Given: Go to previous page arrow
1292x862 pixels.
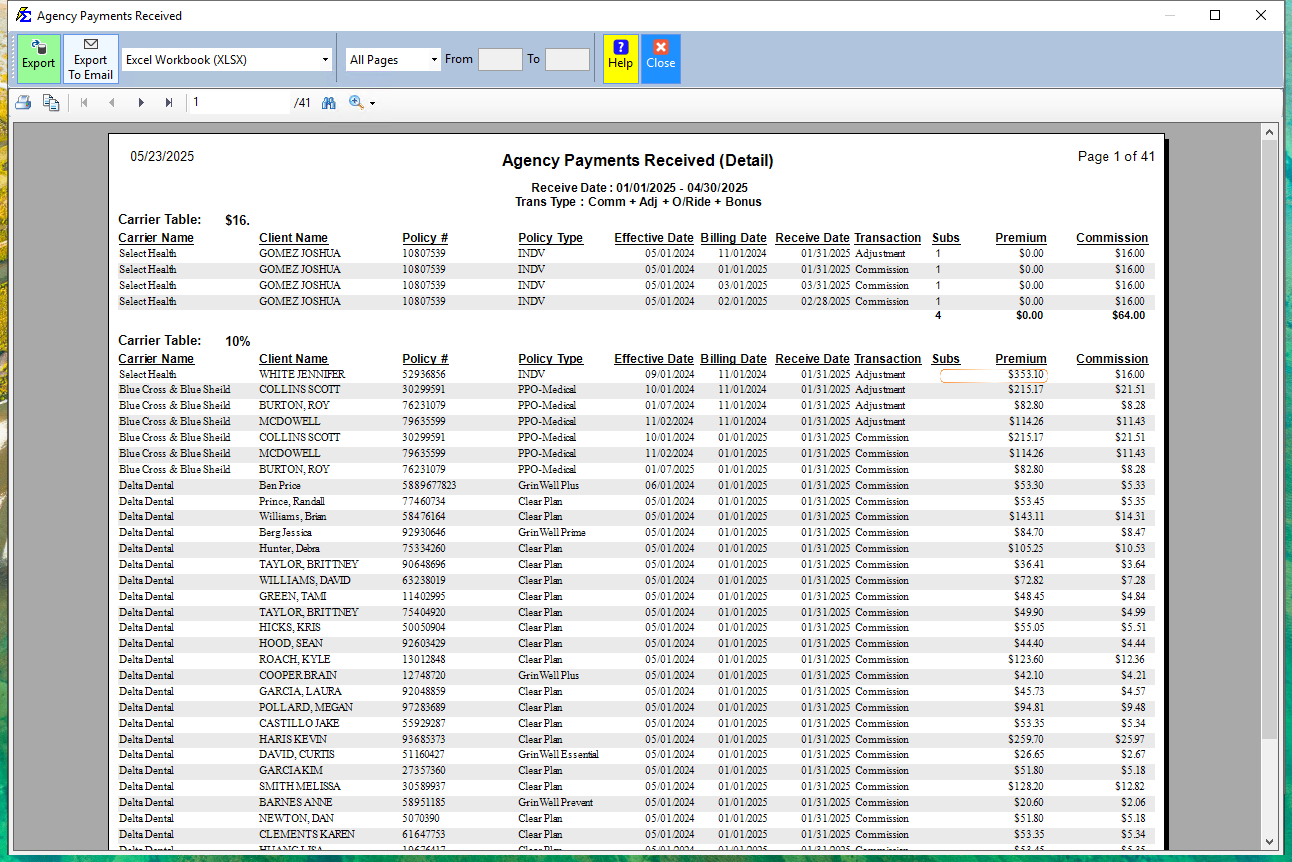Looking at the screenshot, I should 112,103.
